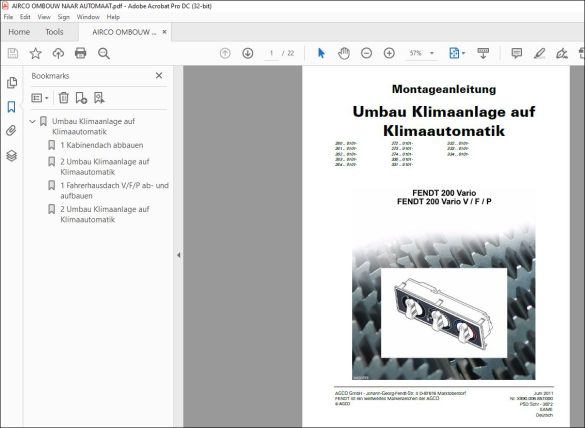Go to bookmark 1 Kabinendach abbauen
Viewport: 585px width, 428px height.
tap(101, 145)
